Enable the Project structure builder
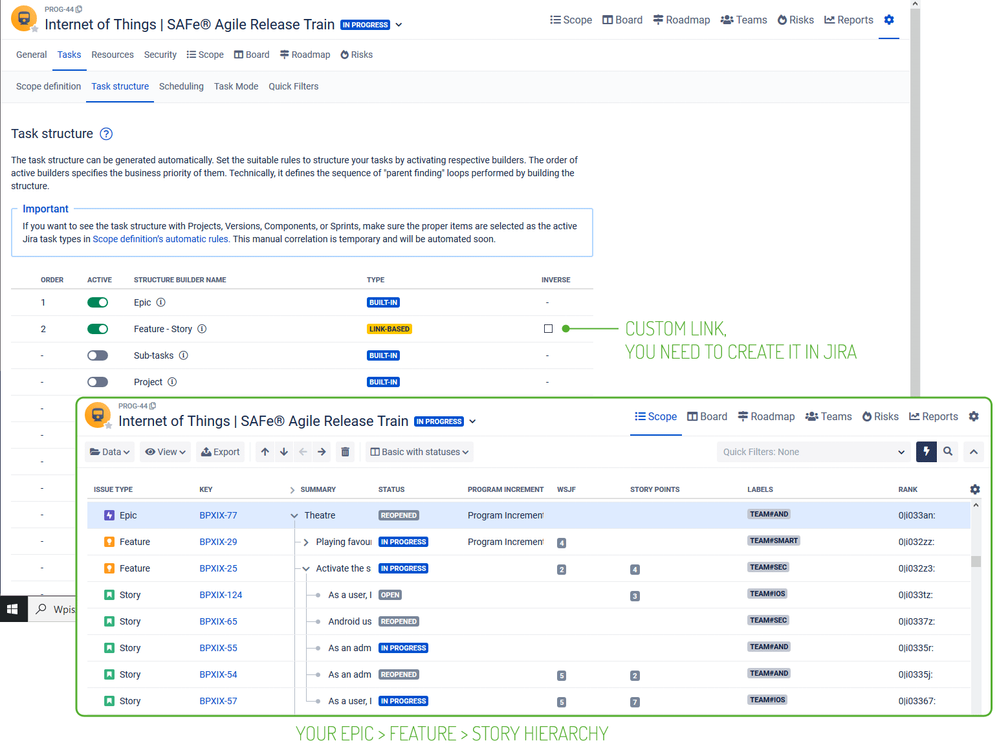Image resolution: width=999 pixels, height=751 pixels. pyautogui.click(x=97, y=382)
